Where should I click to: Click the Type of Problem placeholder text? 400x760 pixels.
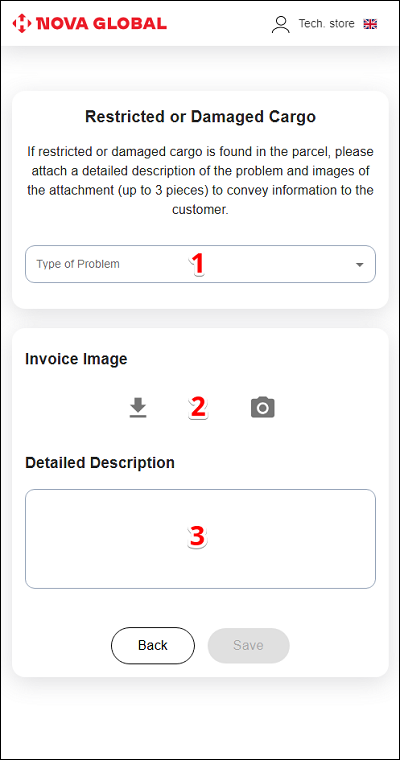[78, 264]
